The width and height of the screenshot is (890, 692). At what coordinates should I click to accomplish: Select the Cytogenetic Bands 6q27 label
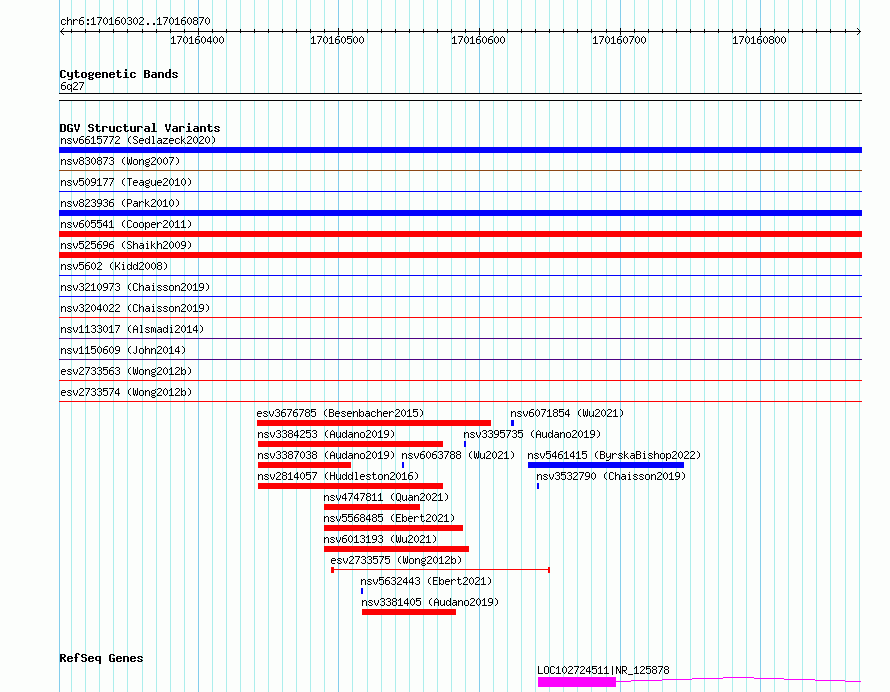point(72,86)
